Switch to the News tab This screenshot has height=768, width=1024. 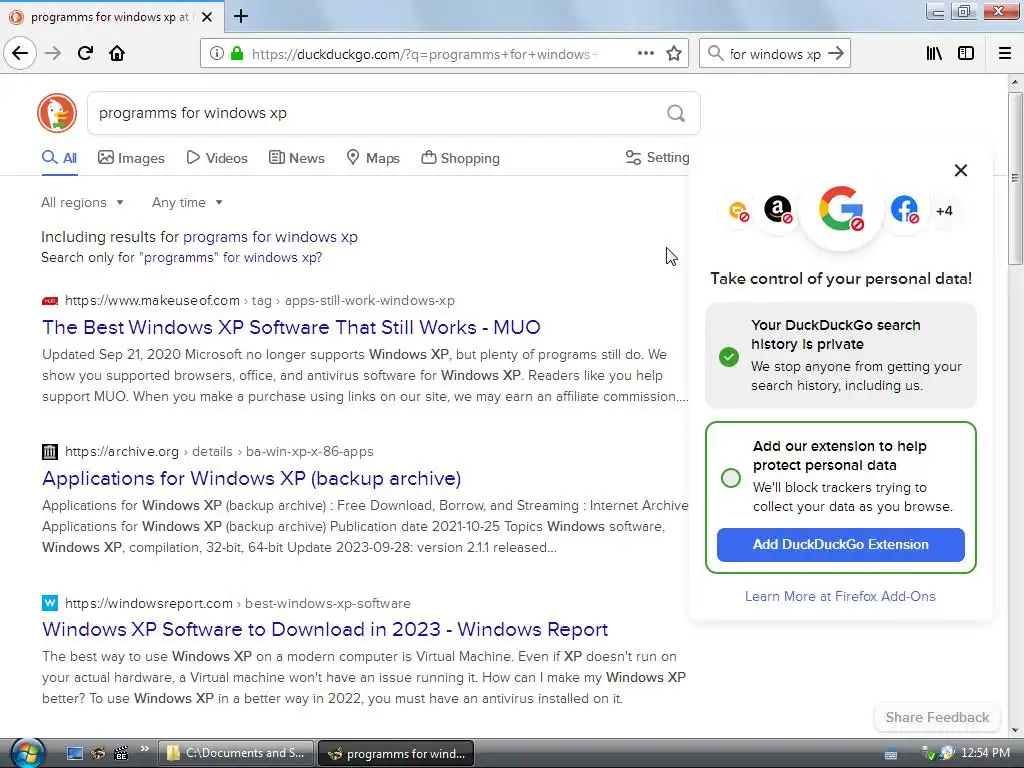(x=297, y=158)
